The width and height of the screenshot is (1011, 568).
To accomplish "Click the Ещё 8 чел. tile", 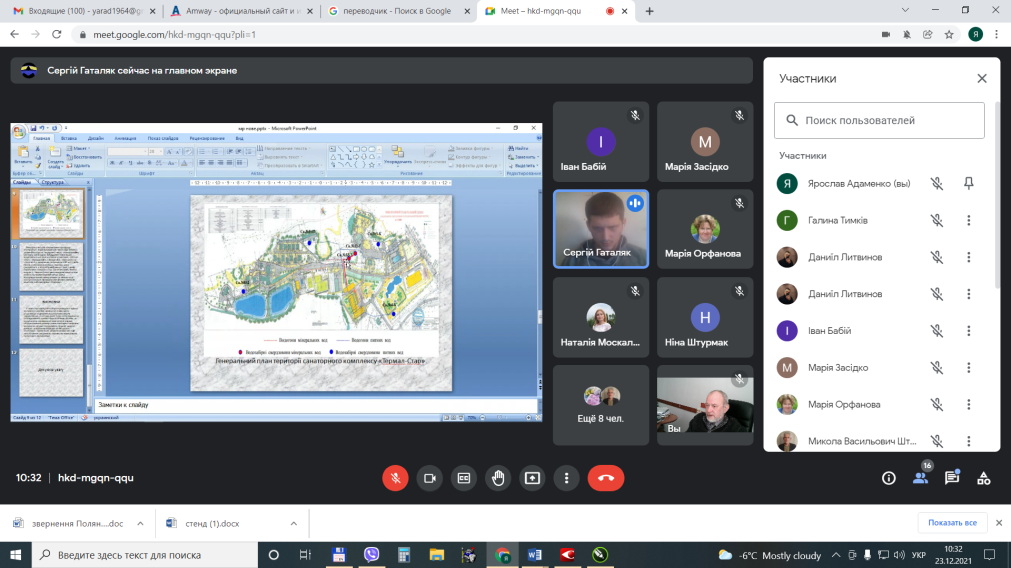I will 600,405.
